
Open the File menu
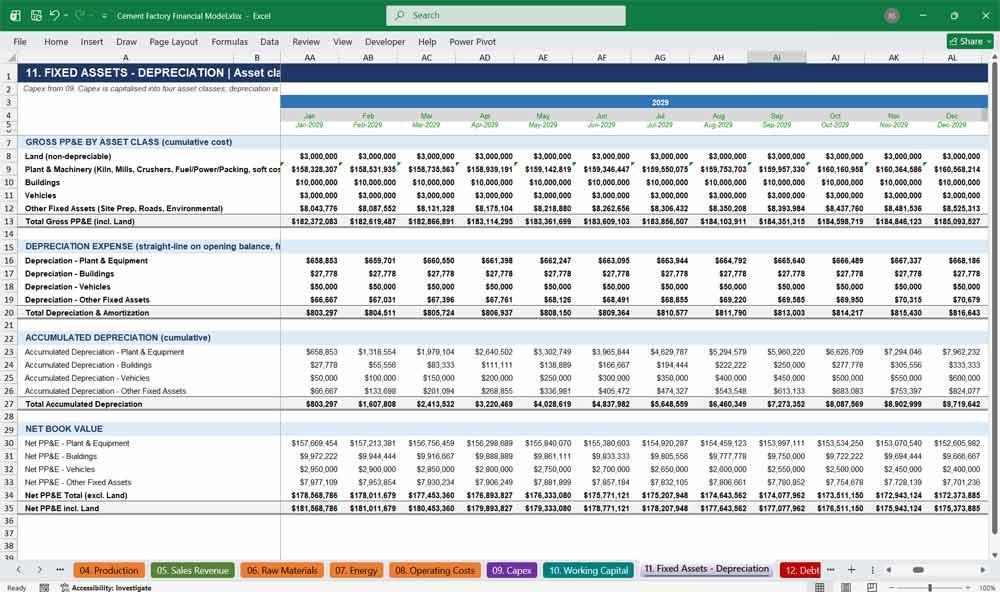point(20,41)
